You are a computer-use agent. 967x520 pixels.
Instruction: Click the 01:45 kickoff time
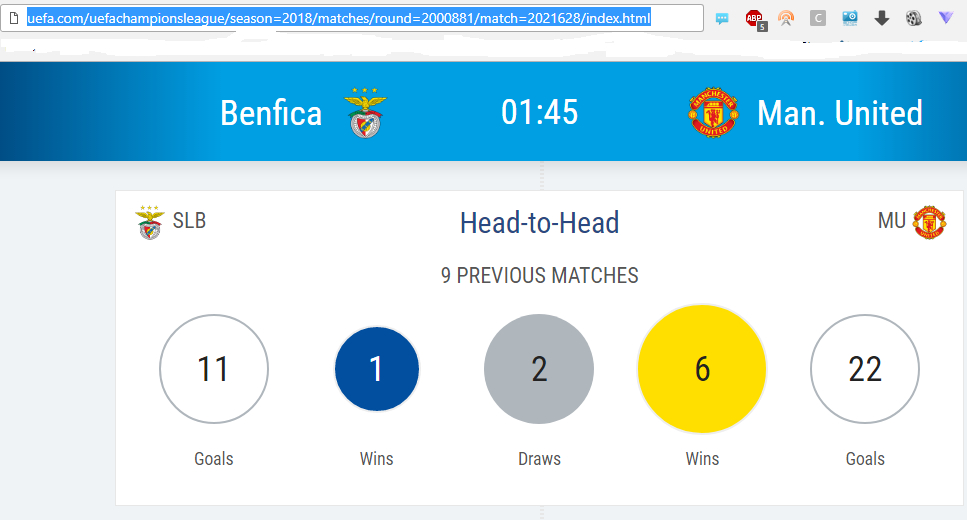click(540, 112)
